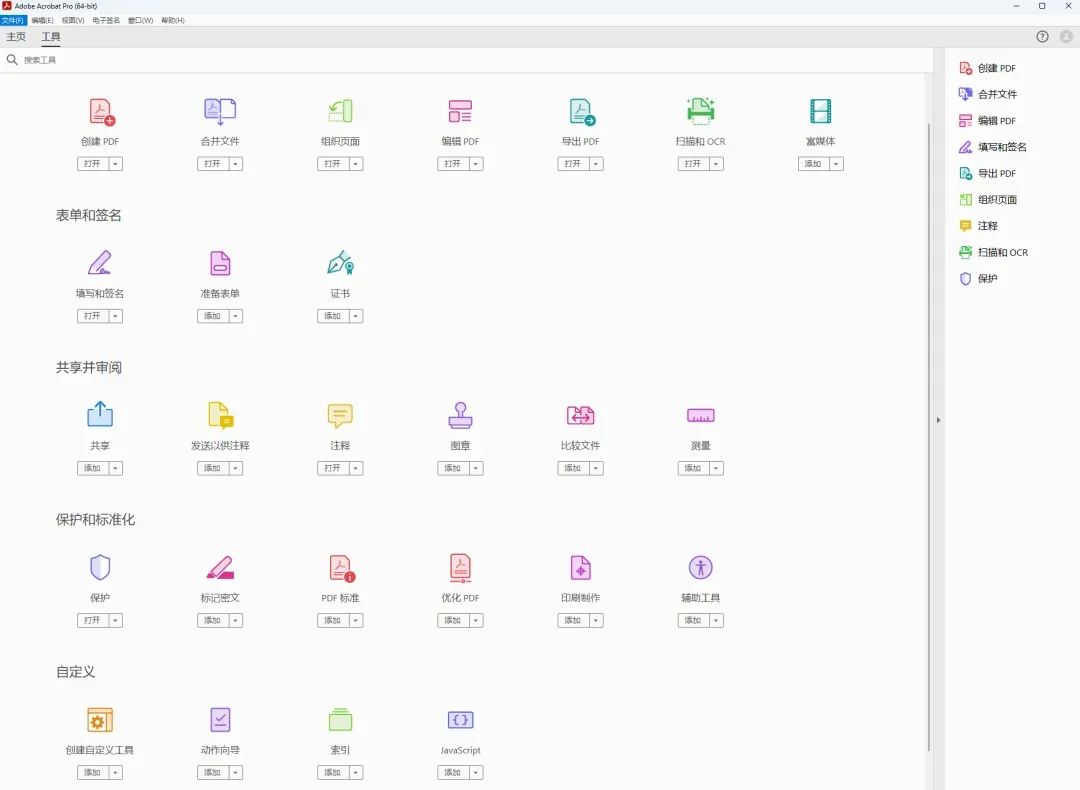Expand the dropdown arrow under 组织页面
Image resolution: width=1080 pixels, height=790 pixels.
[355, 164]
